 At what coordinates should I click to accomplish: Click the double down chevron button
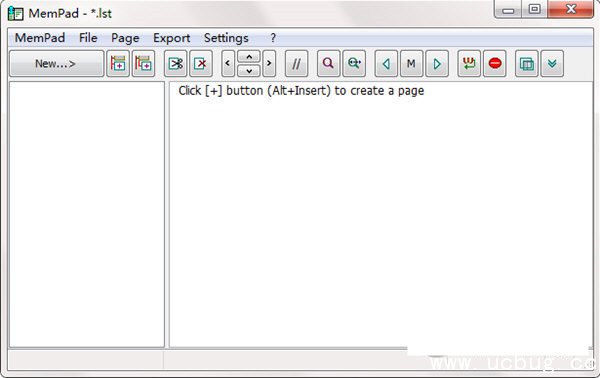pos(552,64)
